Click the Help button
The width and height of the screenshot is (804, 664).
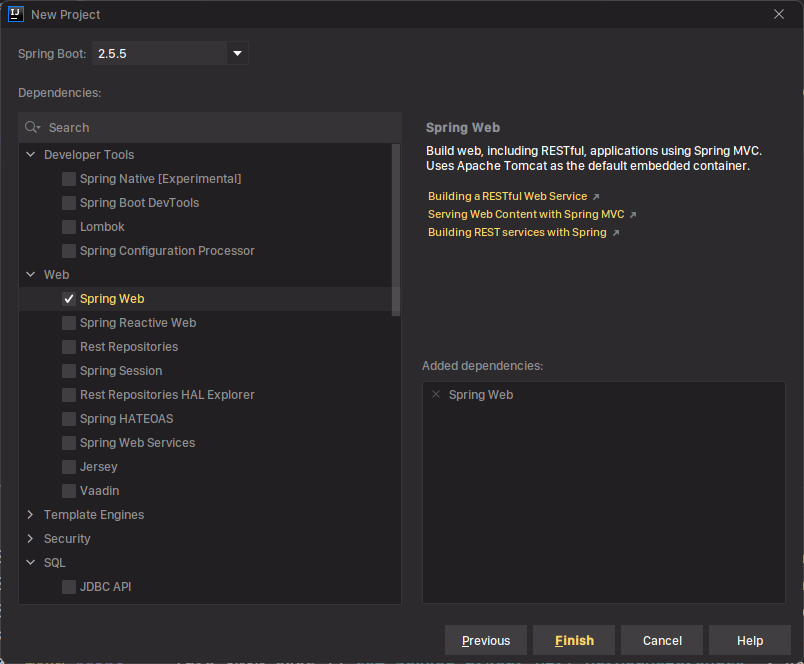(x=750, y=640)
